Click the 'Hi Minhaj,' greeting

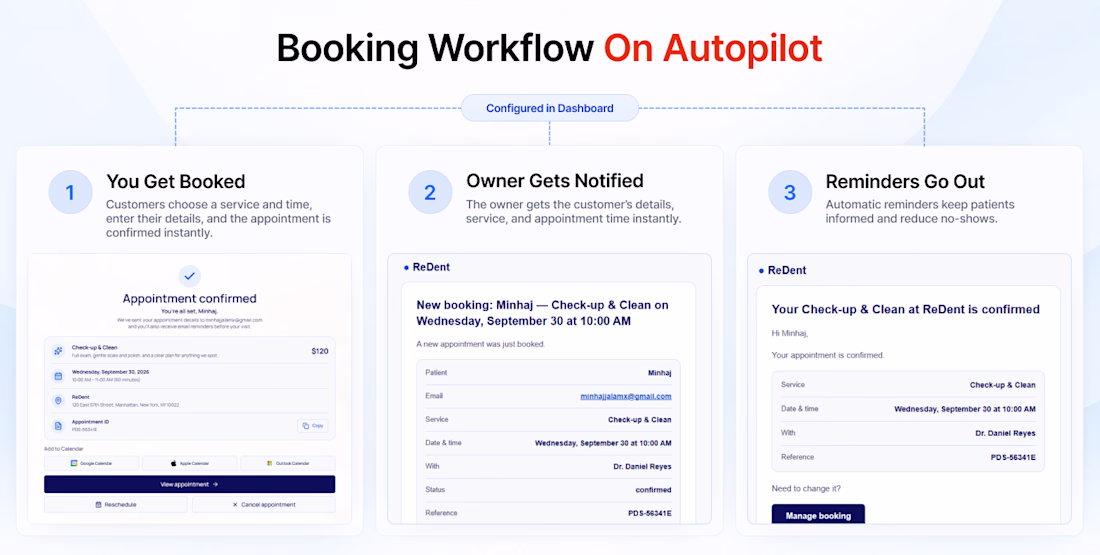[x=790, y=333]
